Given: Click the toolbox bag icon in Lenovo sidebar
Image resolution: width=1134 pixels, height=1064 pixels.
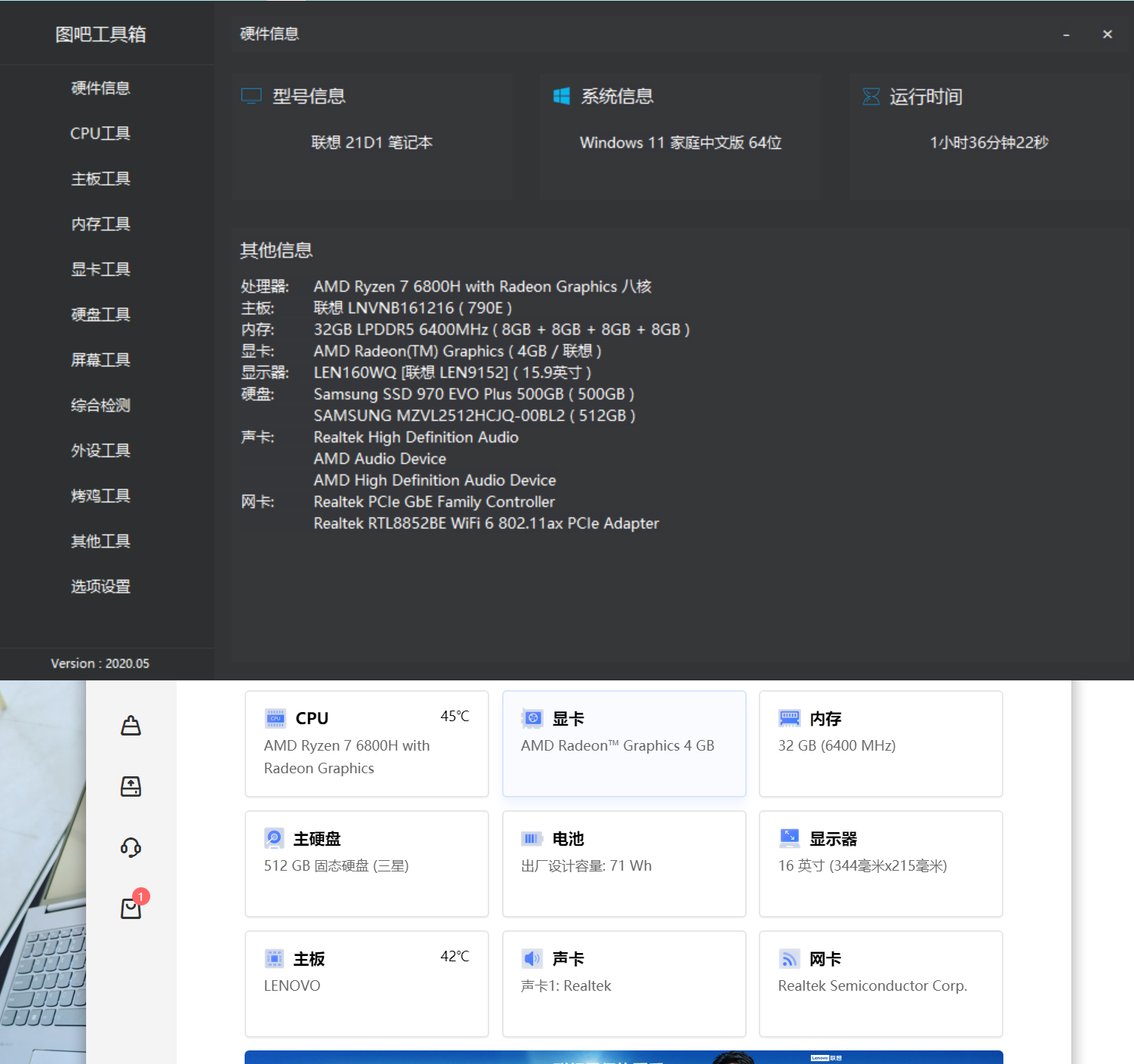Looking at the screenshot, I should [131, 726].
